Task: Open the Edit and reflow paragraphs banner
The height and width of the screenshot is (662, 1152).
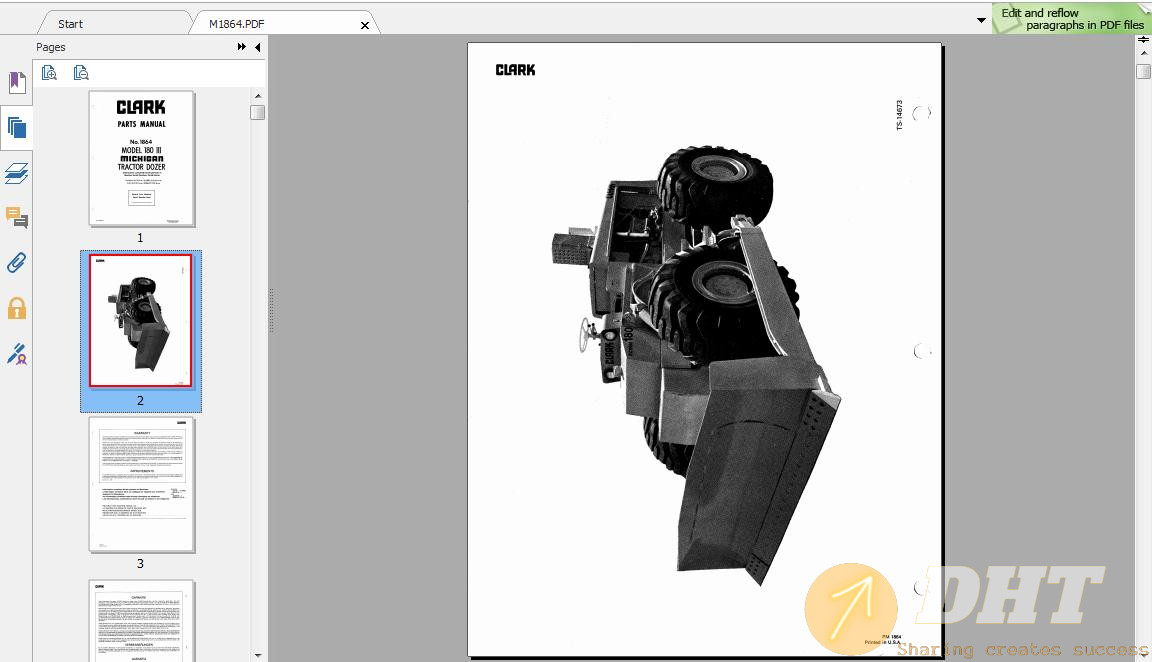Action: click(x=1071, y=18)
